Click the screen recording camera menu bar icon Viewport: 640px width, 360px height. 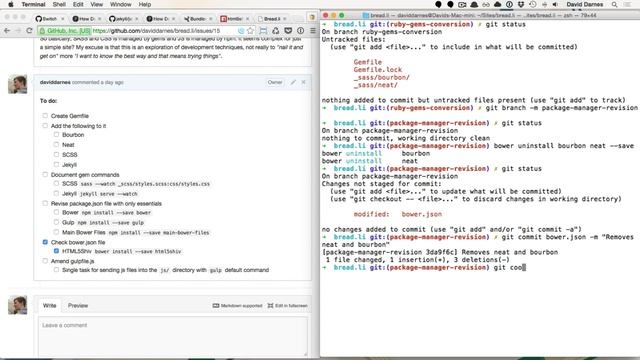462,4
